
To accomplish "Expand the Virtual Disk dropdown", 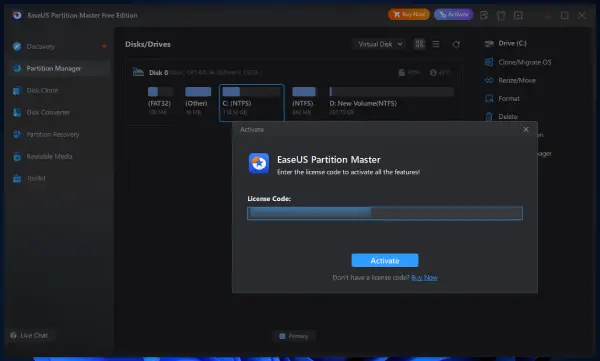I will coord(380,44).
